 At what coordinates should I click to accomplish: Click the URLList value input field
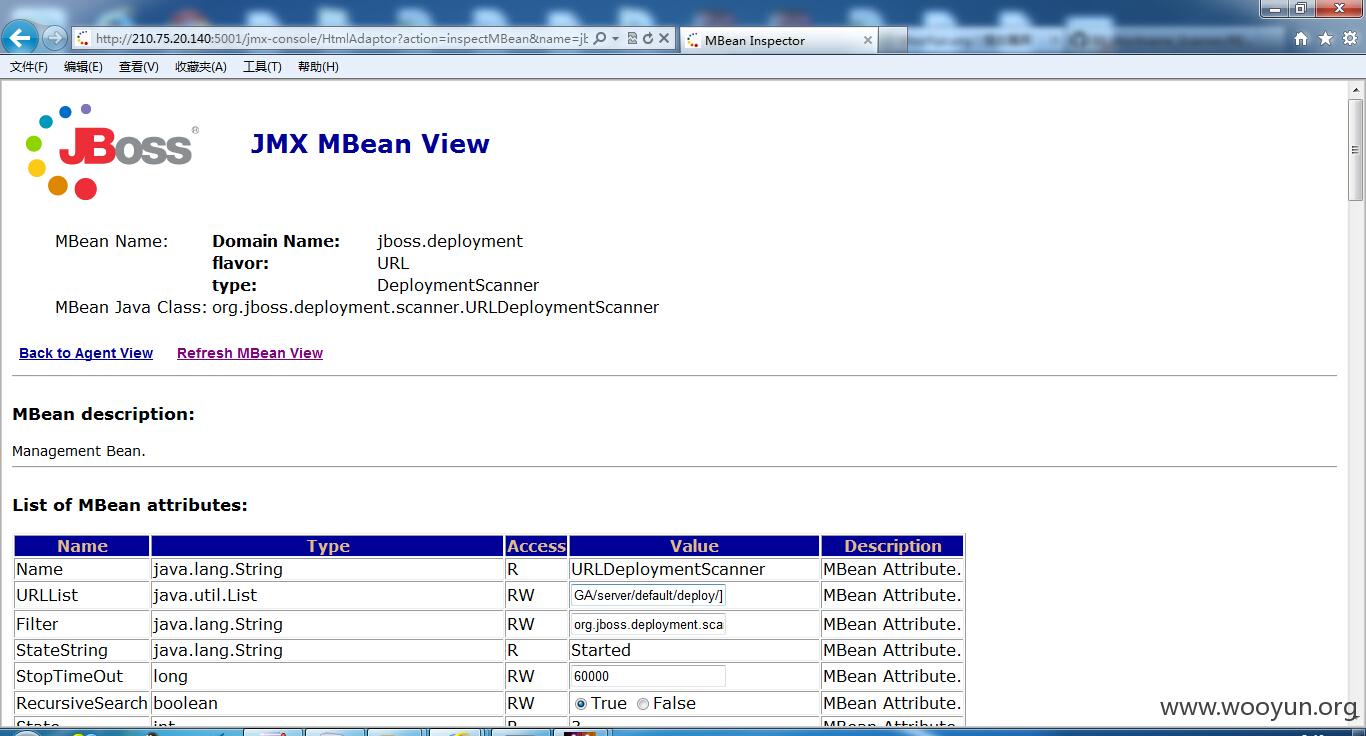(x=648, y=595)
